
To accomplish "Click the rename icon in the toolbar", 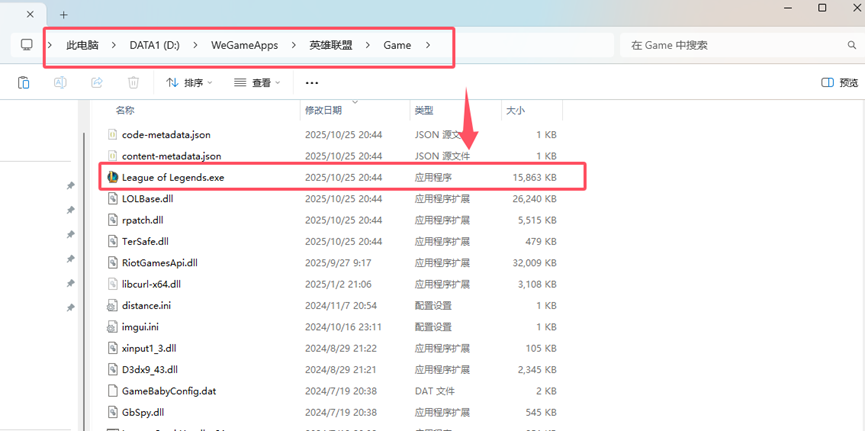I will (60, 83).
